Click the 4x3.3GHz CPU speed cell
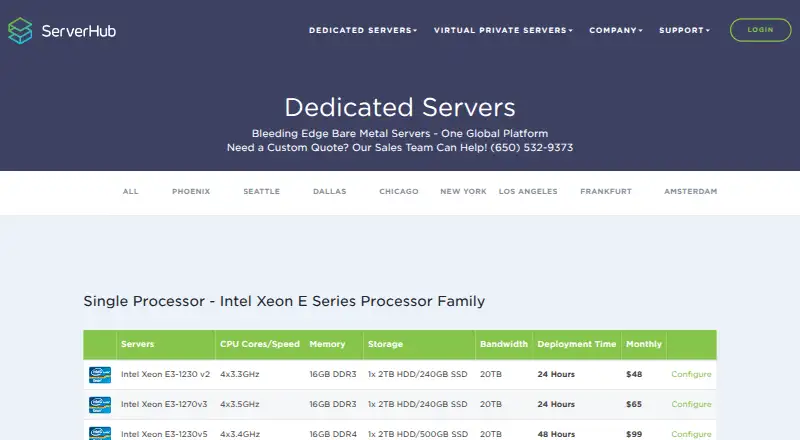The width and height of the screenshot is (800, 440). [x=239, y=374]
